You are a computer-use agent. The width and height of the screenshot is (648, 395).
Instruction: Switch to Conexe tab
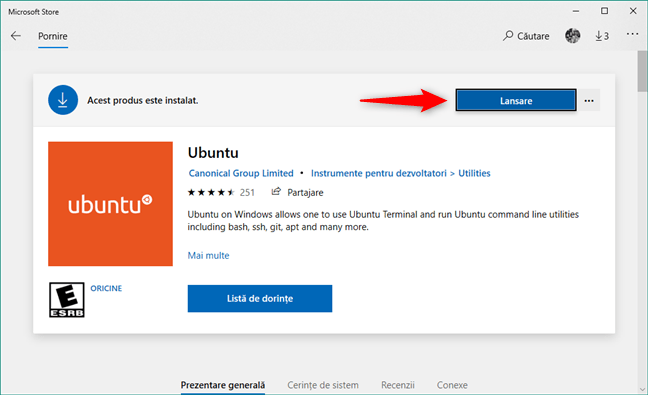point(452,385)
